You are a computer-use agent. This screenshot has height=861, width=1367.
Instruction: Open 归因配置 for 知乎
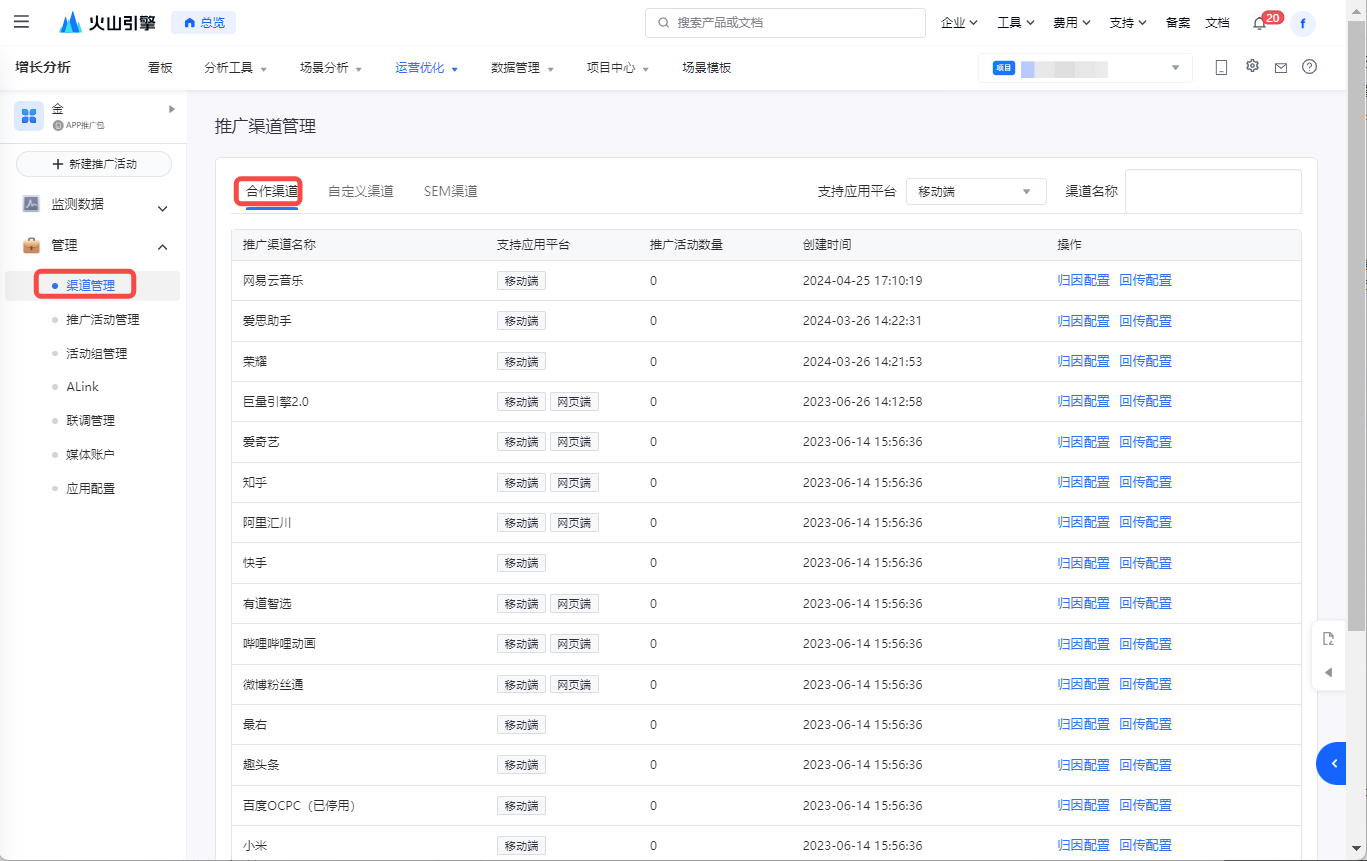click(1083, 482)
